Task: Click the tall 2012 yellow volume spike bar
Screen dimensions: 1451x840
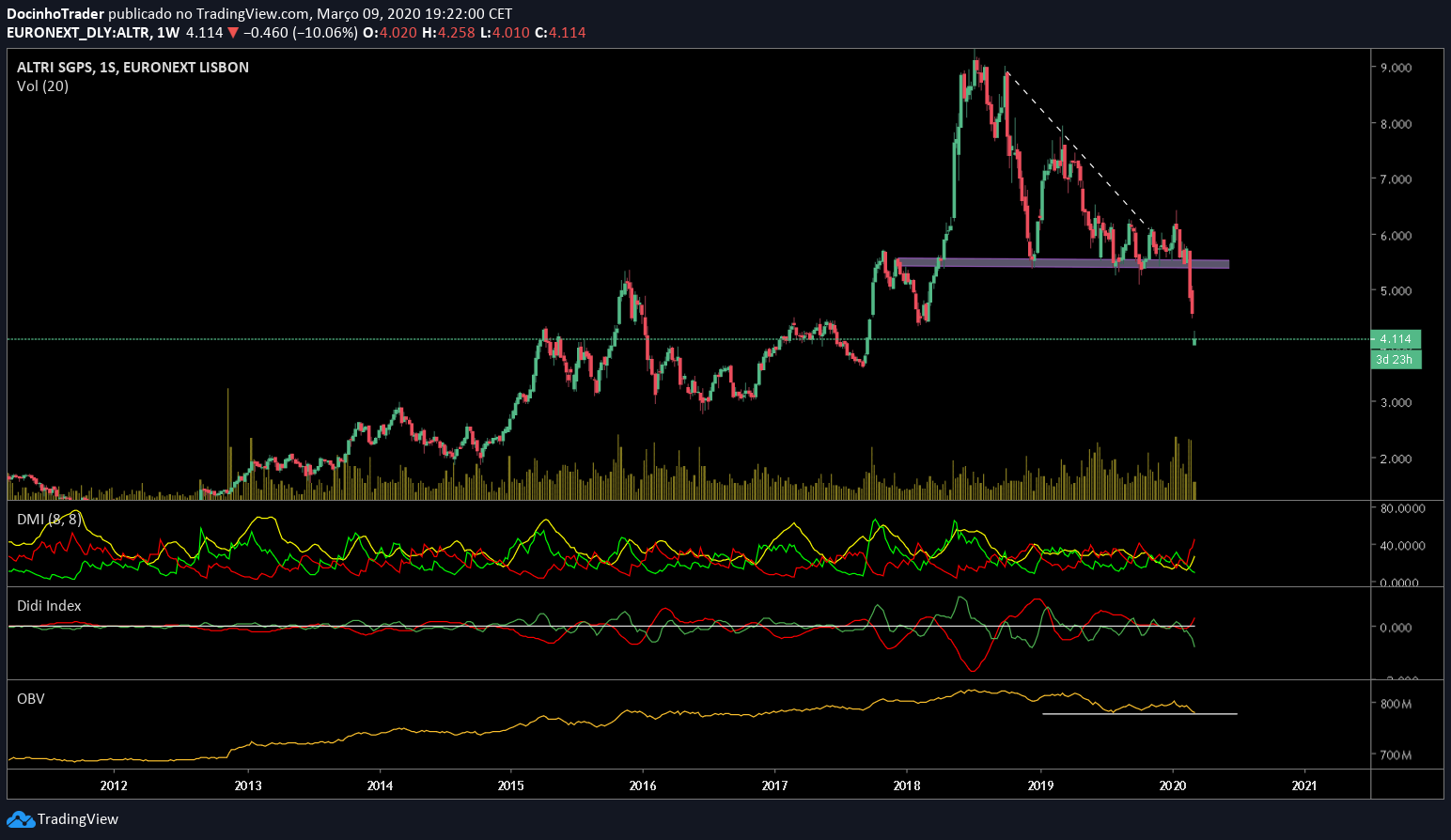Action: tap(228, 443)
